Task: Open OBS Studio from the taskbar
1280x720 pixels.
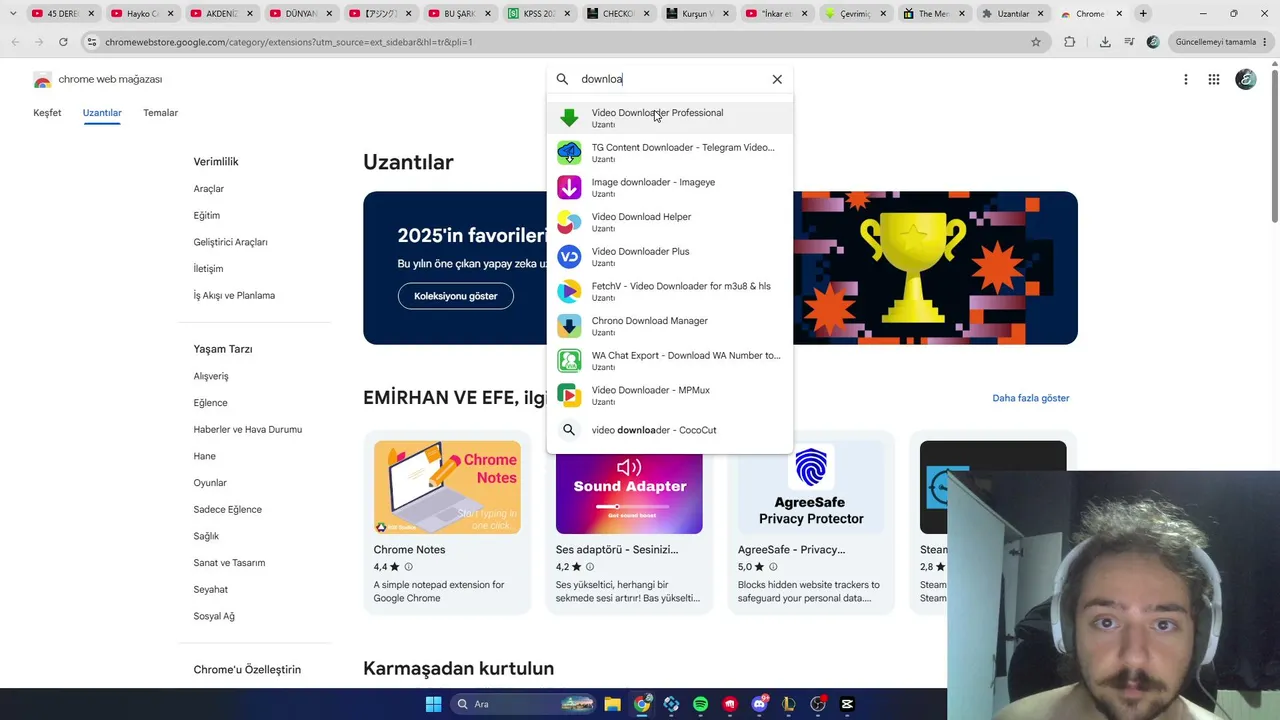Action: coord(818,704)
